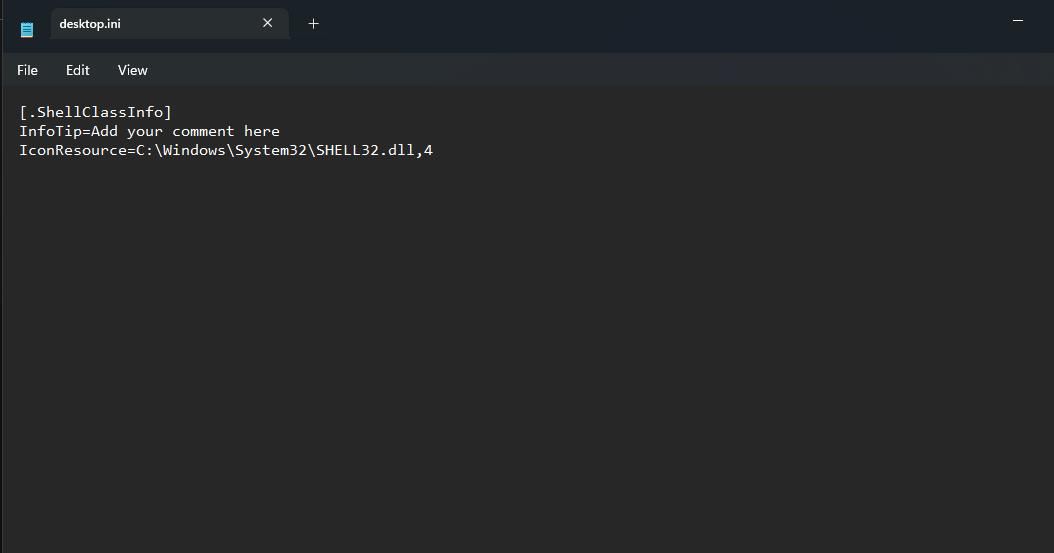Click SHELL32.dll in the icon path
The width and height of the screenshot is (1054, 553).
(x=365, y=151)
